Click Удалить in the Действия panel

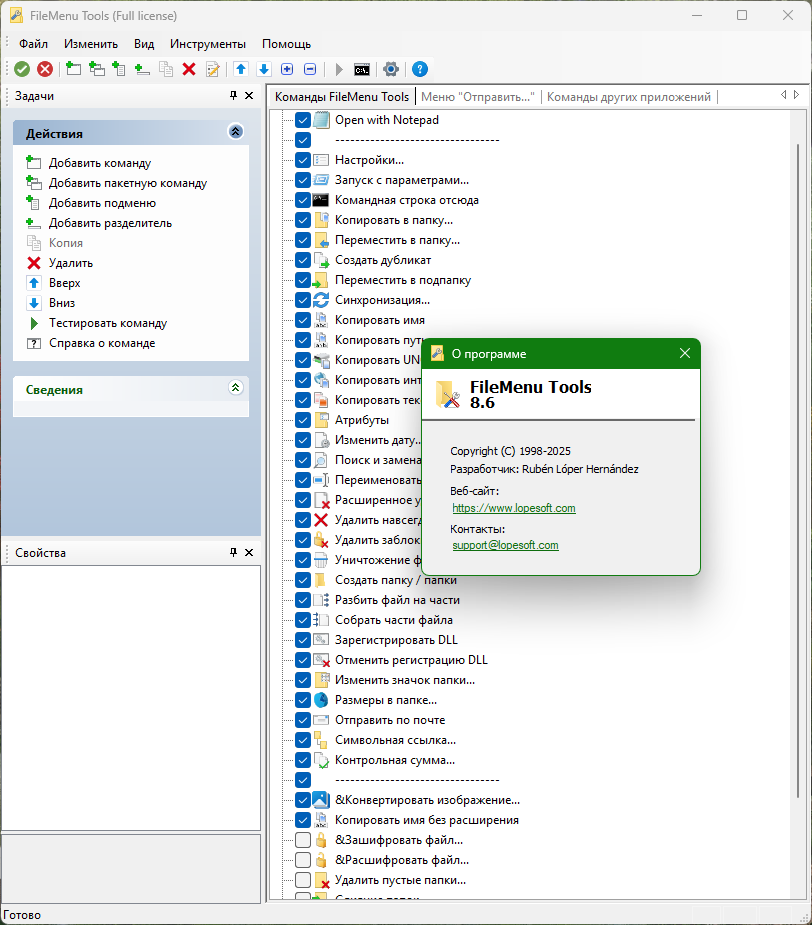[71, 263]
